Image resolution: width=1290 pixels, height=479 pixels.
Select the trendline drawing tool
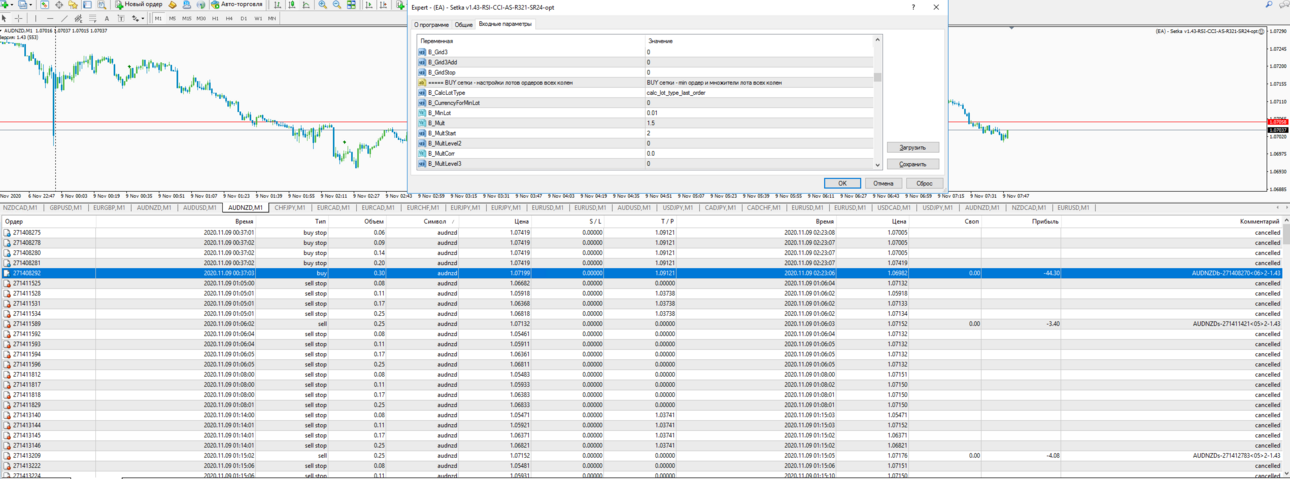[x=64, y=18]
